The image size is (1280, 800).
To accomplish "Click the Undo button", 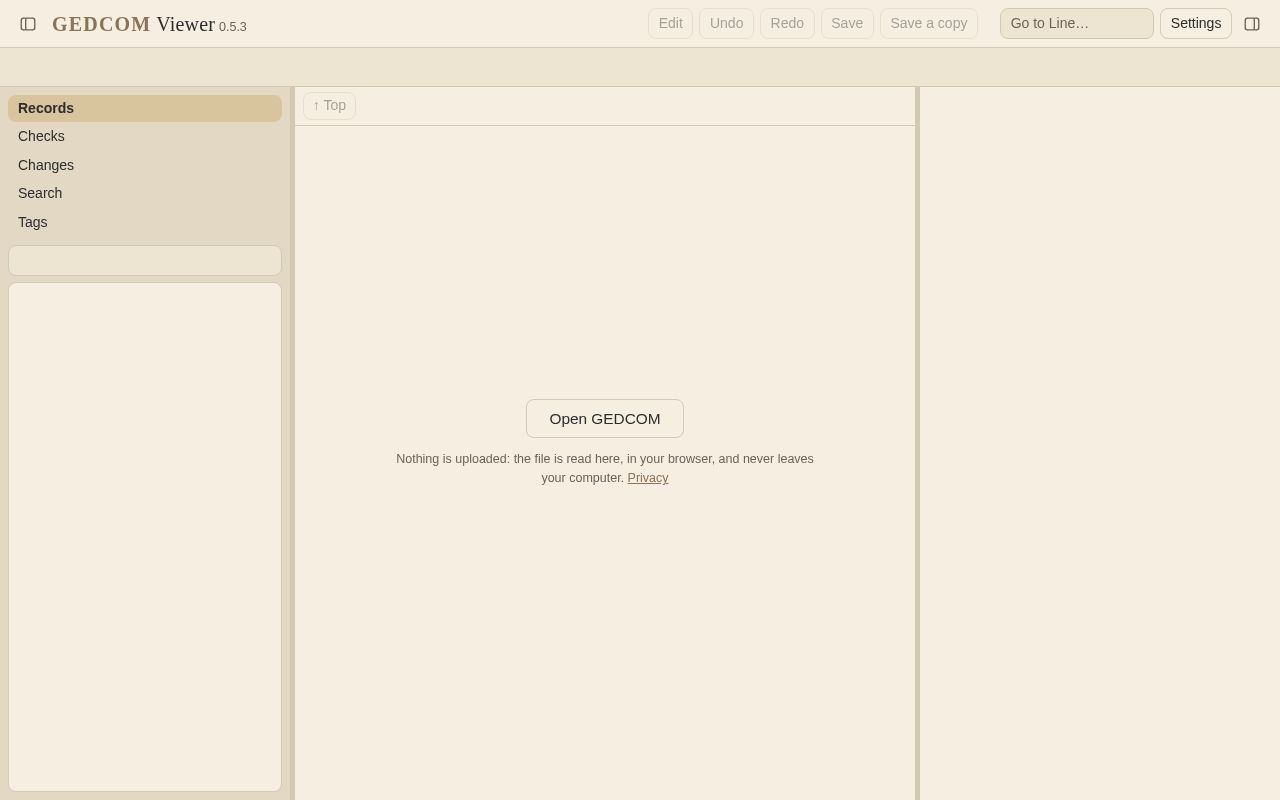I will click(x=727, y=23).
